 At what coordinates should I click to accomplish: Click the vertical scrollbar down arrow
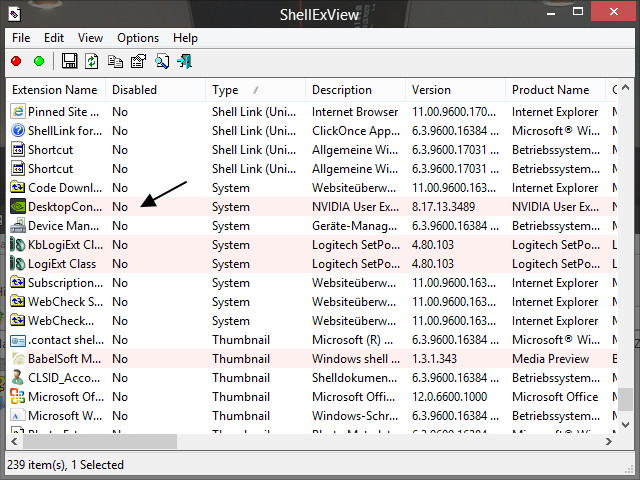(625, 425)
